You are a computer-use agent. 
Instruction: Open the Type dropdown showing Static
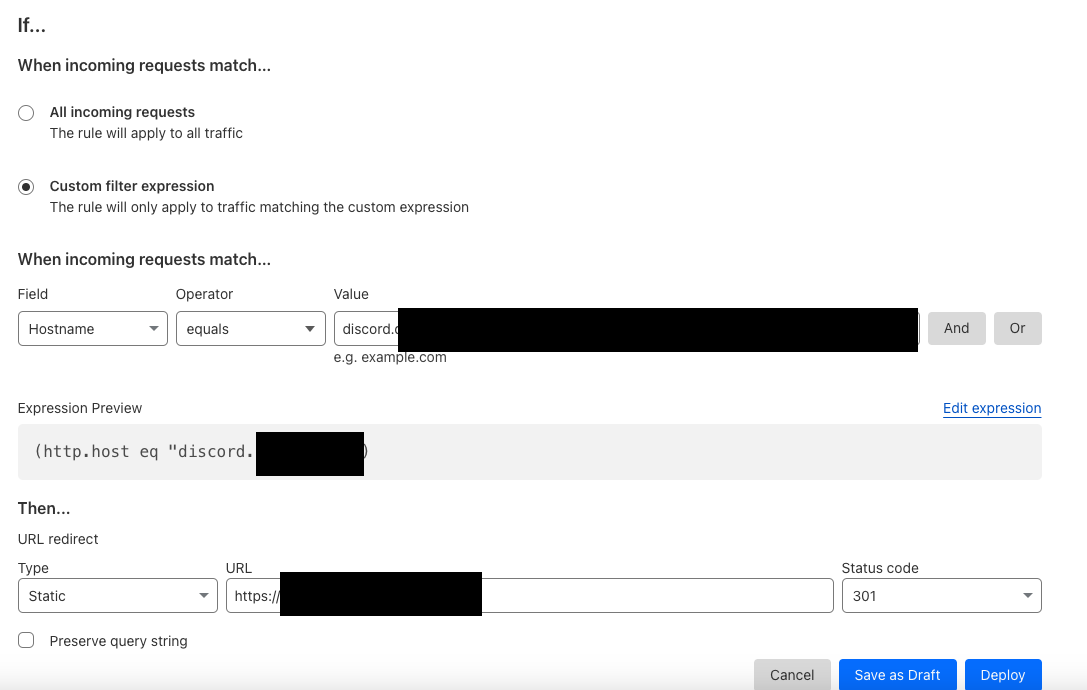point(118,596)
